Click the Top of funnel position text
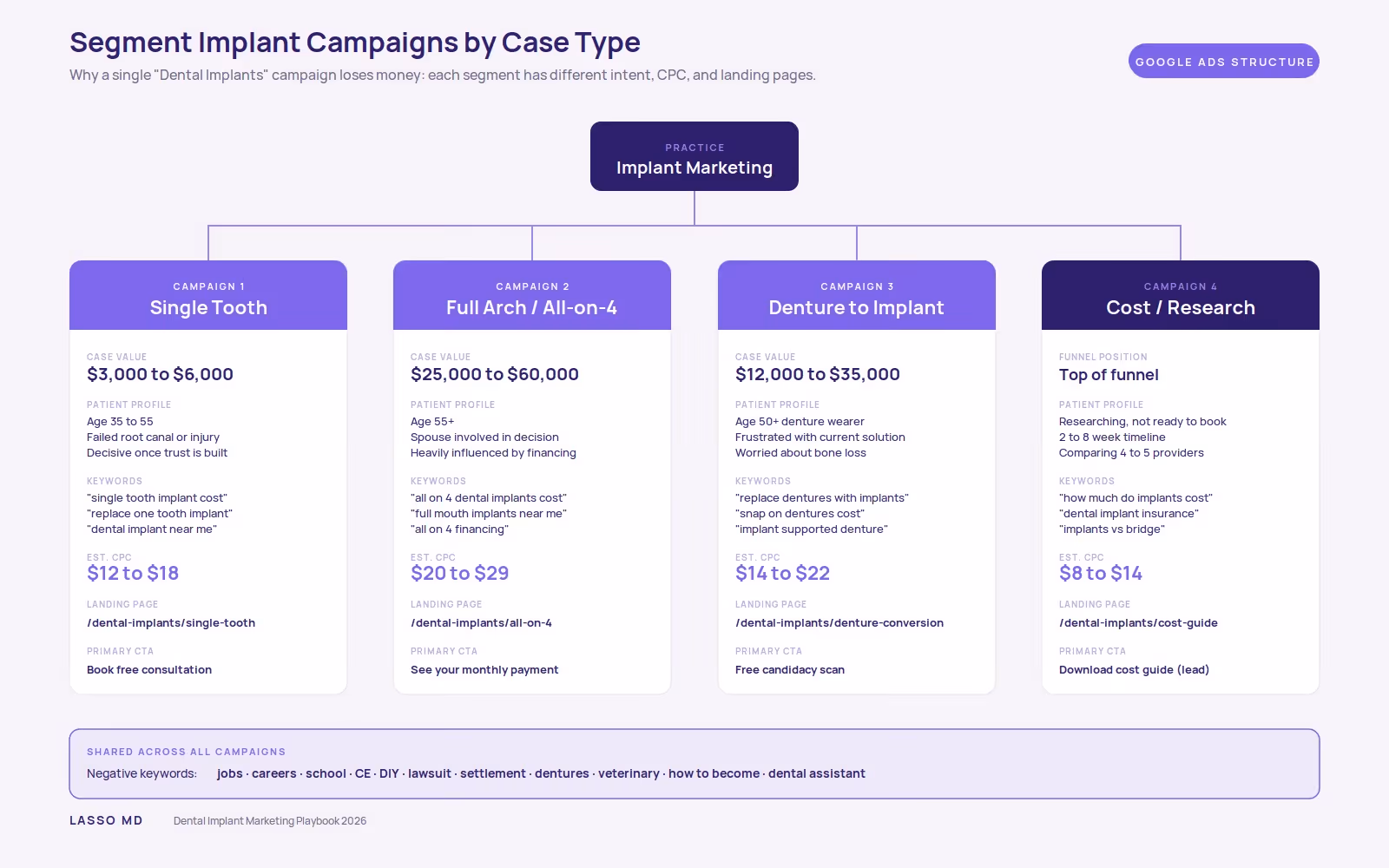This screenshot has height=868, width=1389. pyautogui.click(x=1109, y=375)
